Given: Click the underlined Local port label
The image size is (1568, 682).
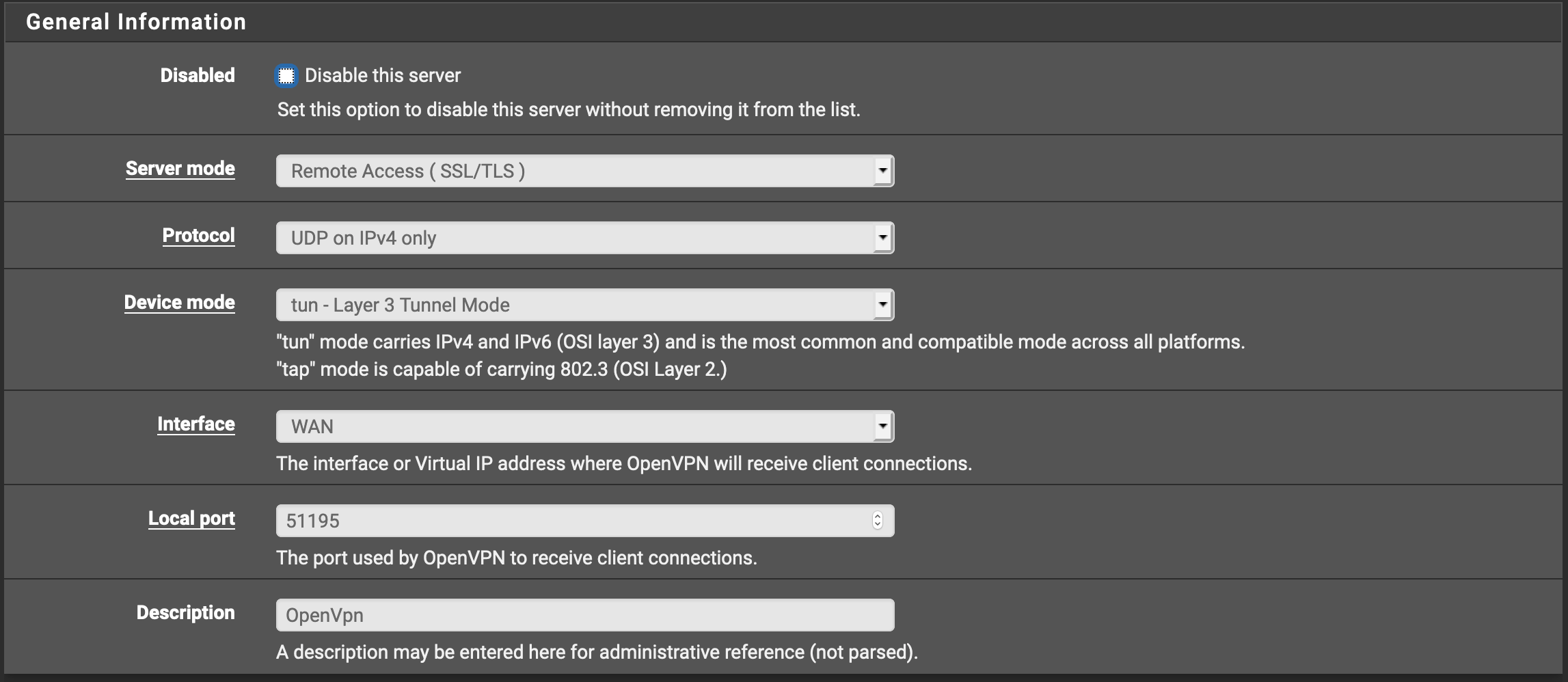Looking at the screenshot, I should (x=191, y=519).
